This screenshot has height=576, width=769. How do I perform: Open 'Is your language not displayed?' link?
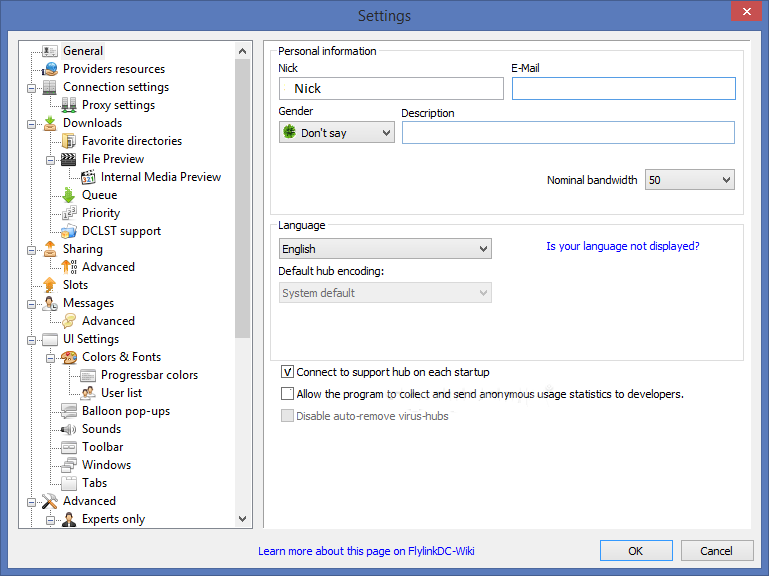[622, 246]
